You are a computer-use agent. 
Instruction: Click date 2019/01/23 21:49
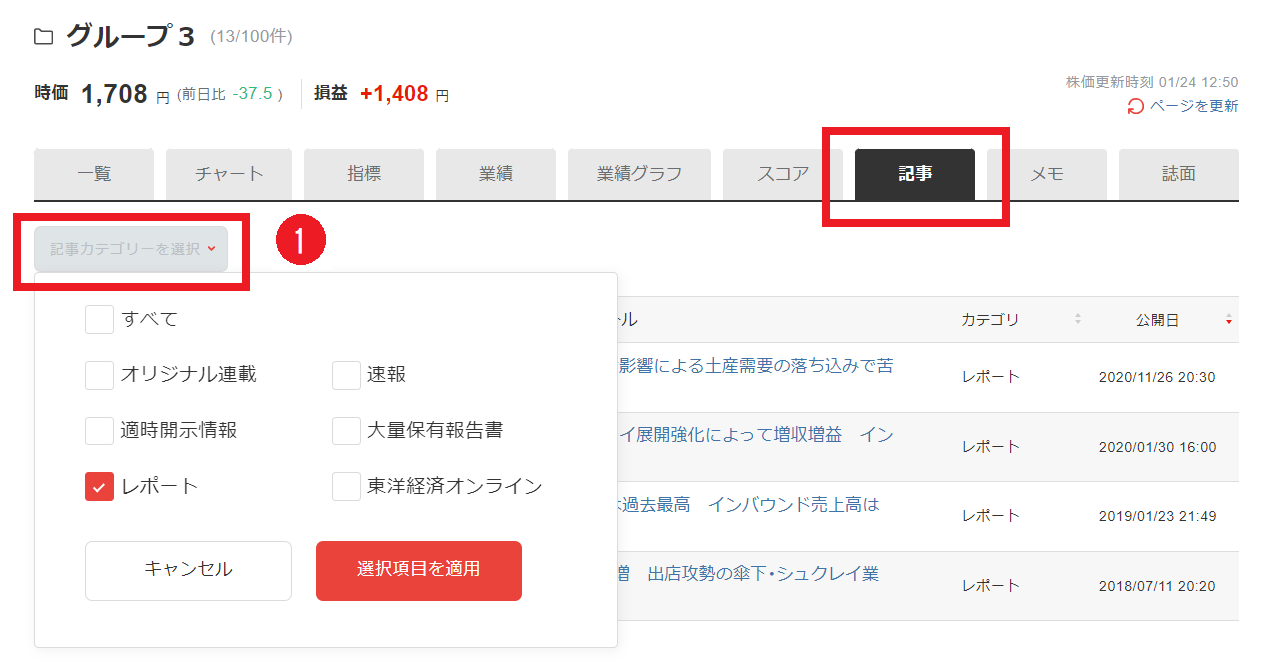click(x=1157, y=516)
